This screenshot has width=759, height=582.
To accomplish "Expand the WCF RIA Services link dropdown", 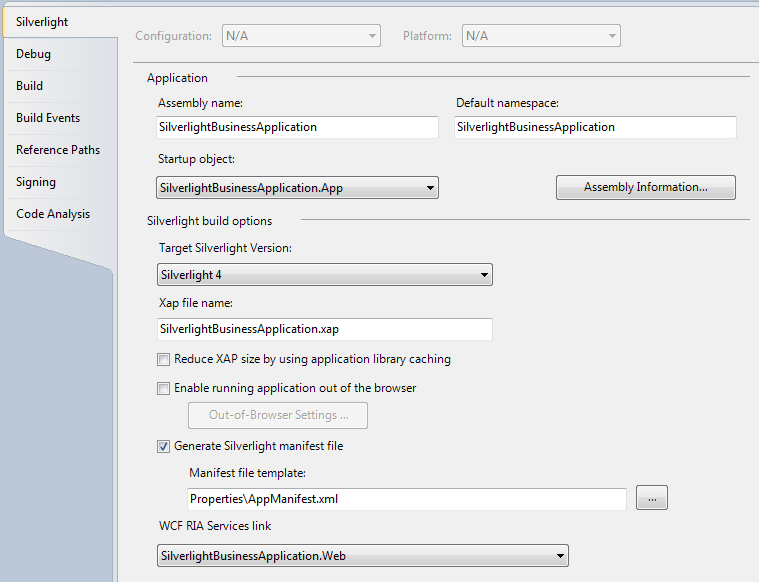I will [x=363, y=556].
